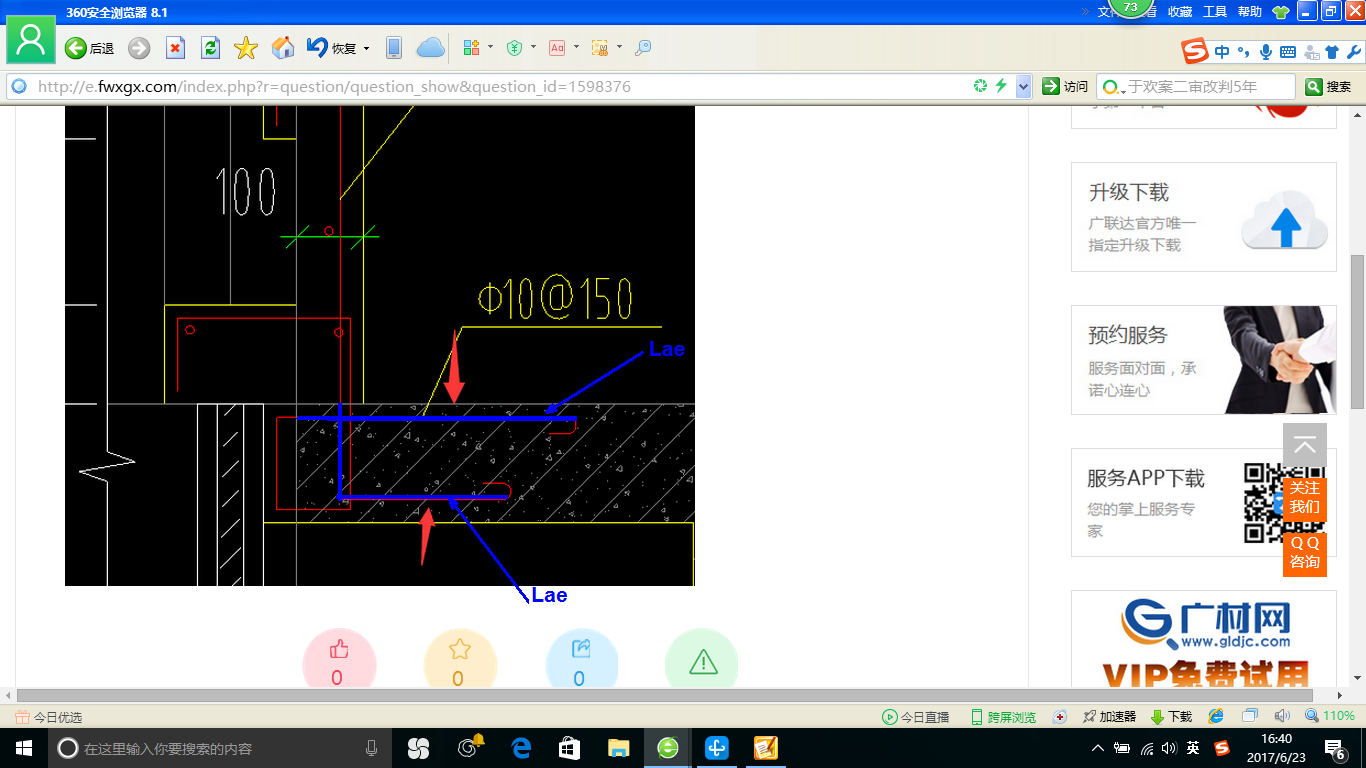Click the 广材网 VIP banner
This screenshot has height=768, width=1366.
1204,640
